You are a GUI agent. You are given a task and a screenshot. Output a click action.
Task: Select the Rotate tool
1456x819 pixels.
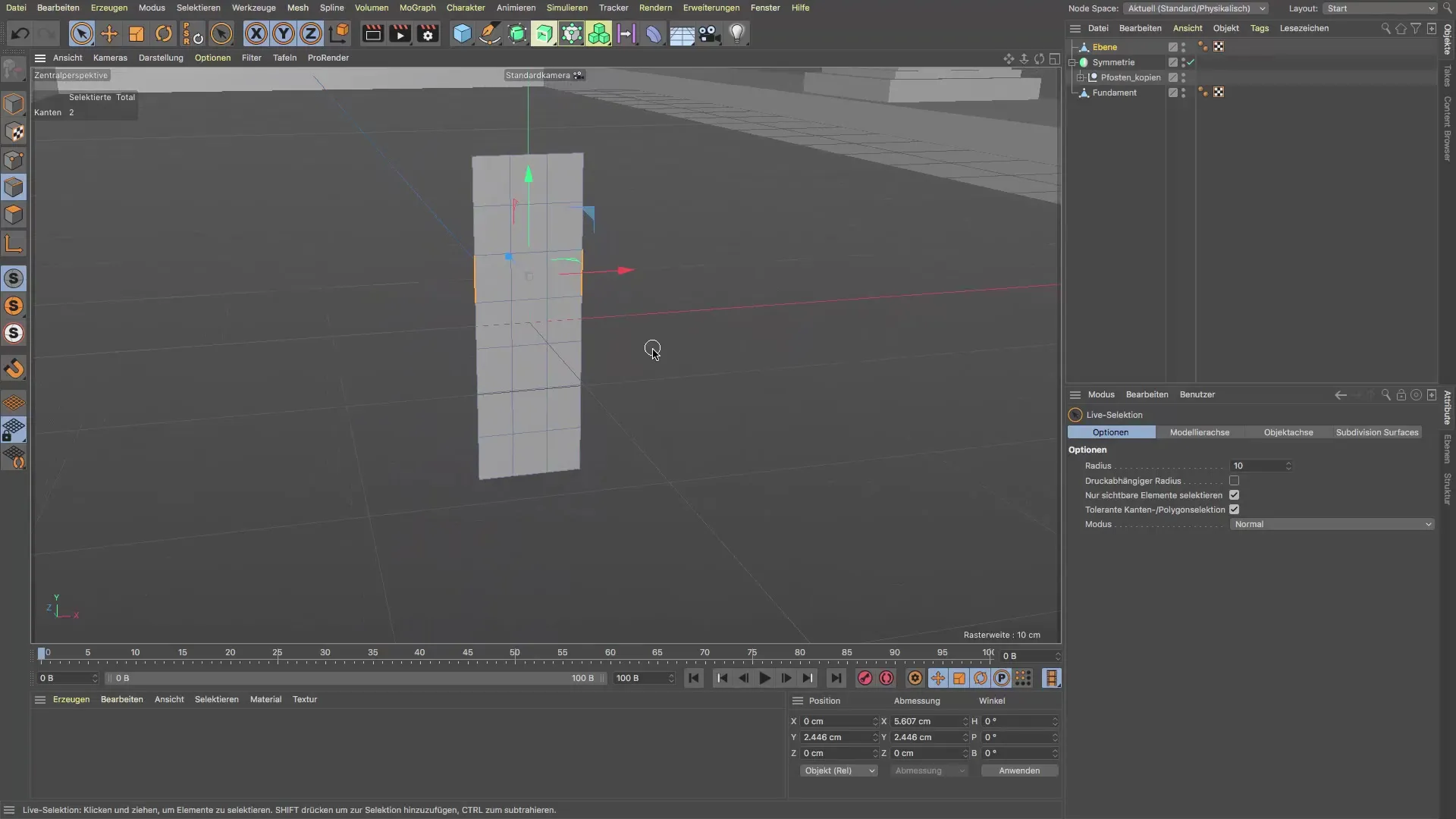point(164,33)
